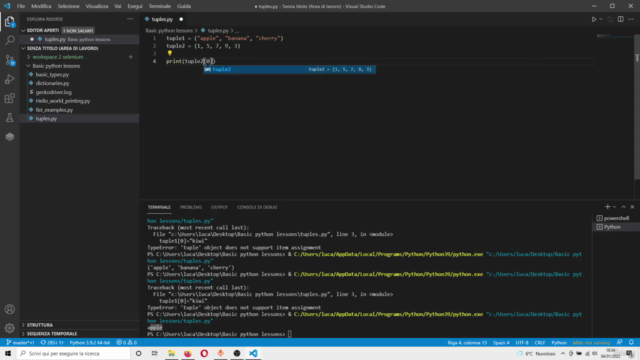
Task: Open the Modifica menu
Action: pyautogui.click(x=41, y=6)
